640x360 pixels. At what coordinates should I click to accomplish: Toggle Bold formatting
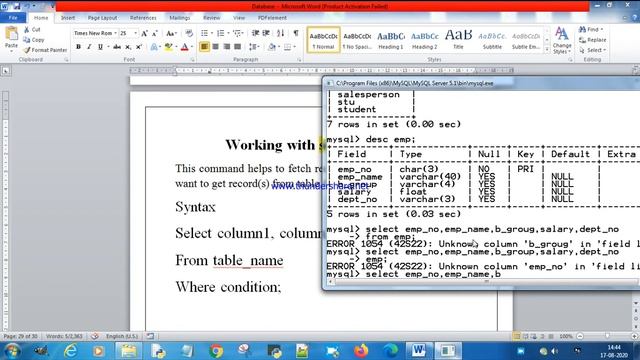(x=78, y=47)
